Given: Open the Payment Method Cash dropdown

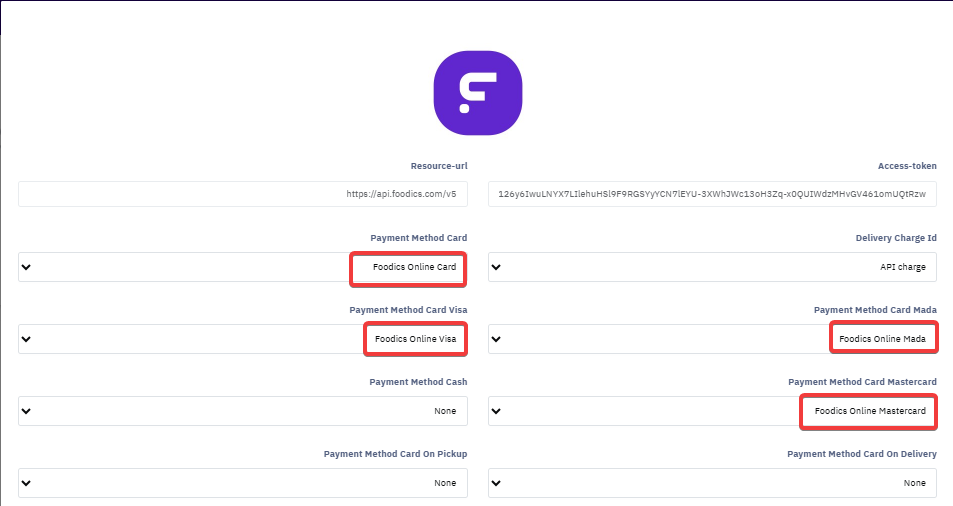Looking at the screenshot, I should (243, 411).
